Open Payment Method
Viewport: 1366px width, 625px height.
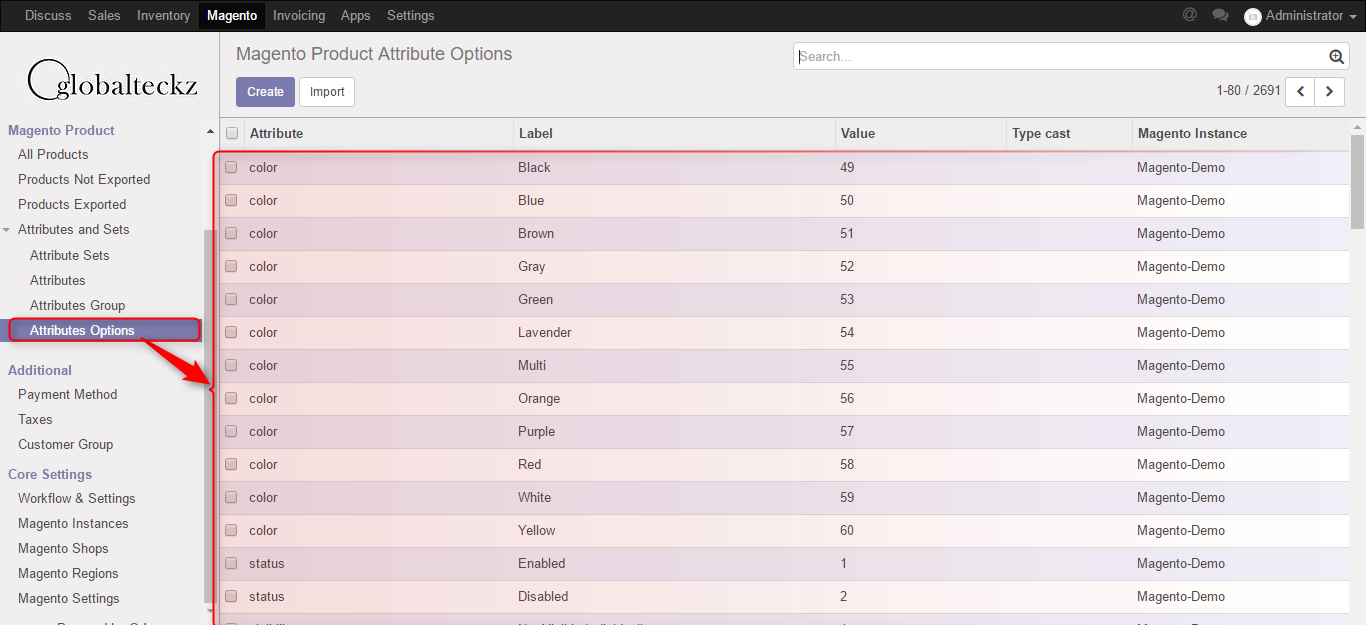[x=67, y=394]
